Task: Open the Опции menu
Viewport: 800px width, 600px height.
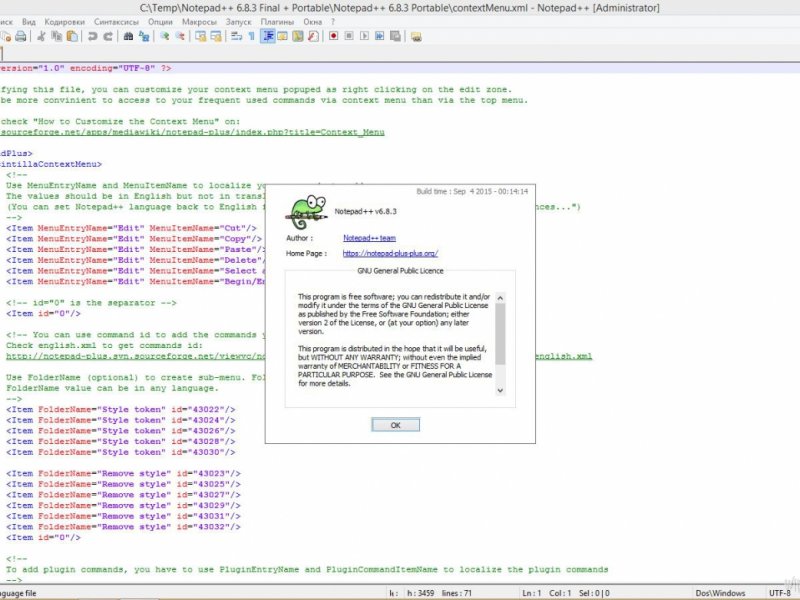Action: coord(160,22)
